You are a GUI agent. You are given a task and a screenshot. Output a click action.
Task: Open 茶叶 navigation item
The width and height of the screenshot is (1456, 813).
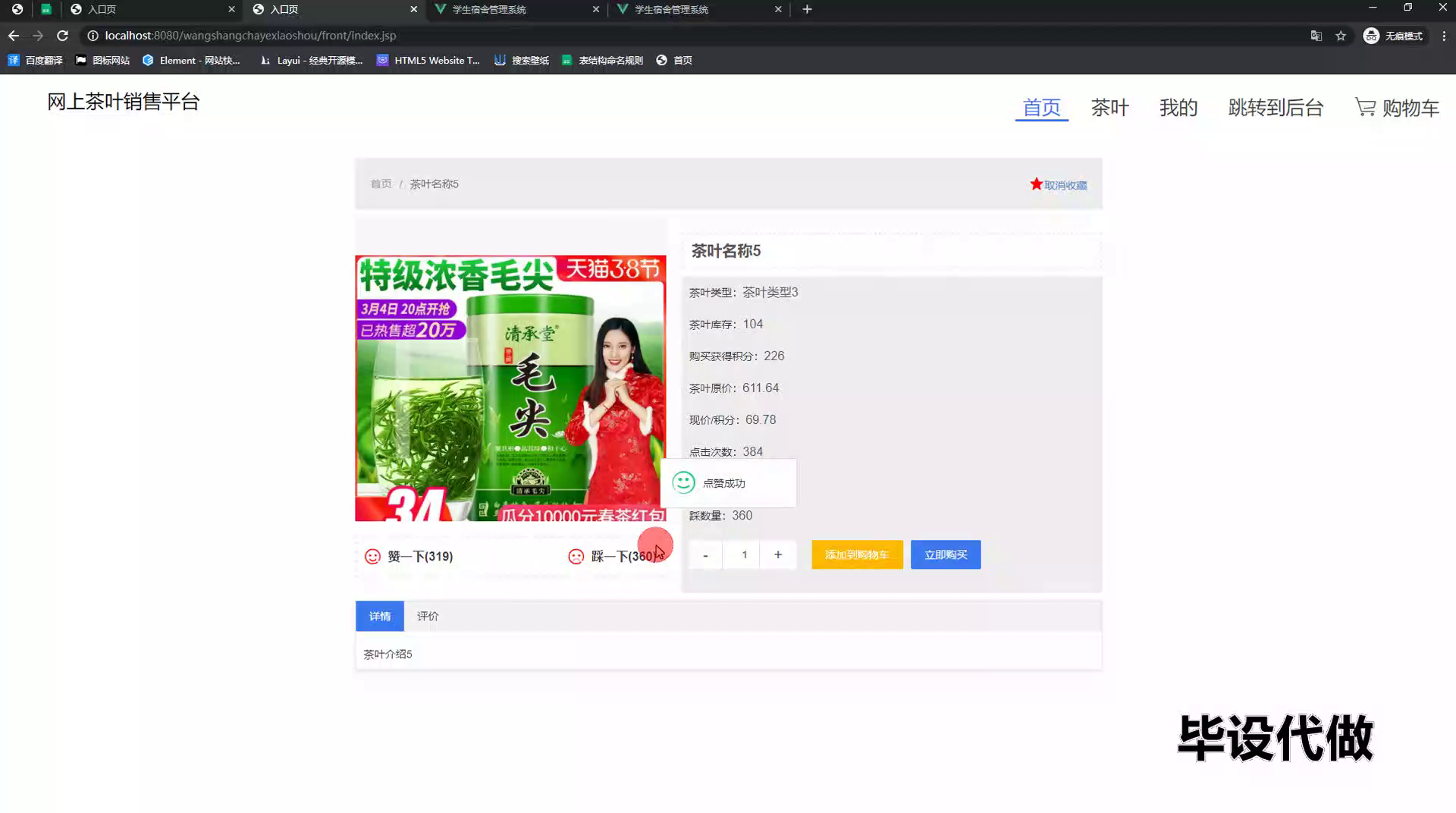click(1110, 108)
